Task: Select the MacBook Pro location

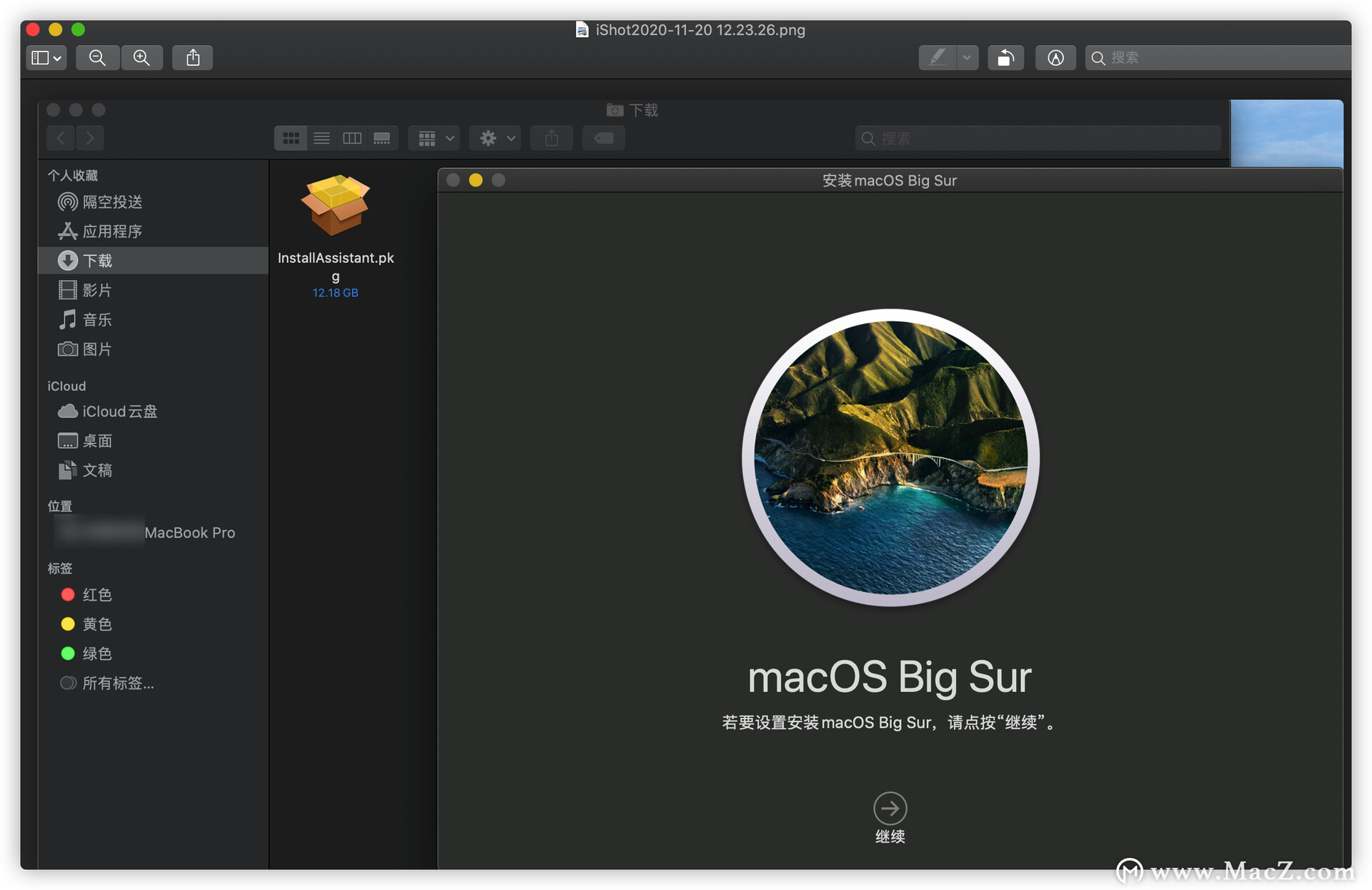Action: pyautogui.click(x=153, y=533)
